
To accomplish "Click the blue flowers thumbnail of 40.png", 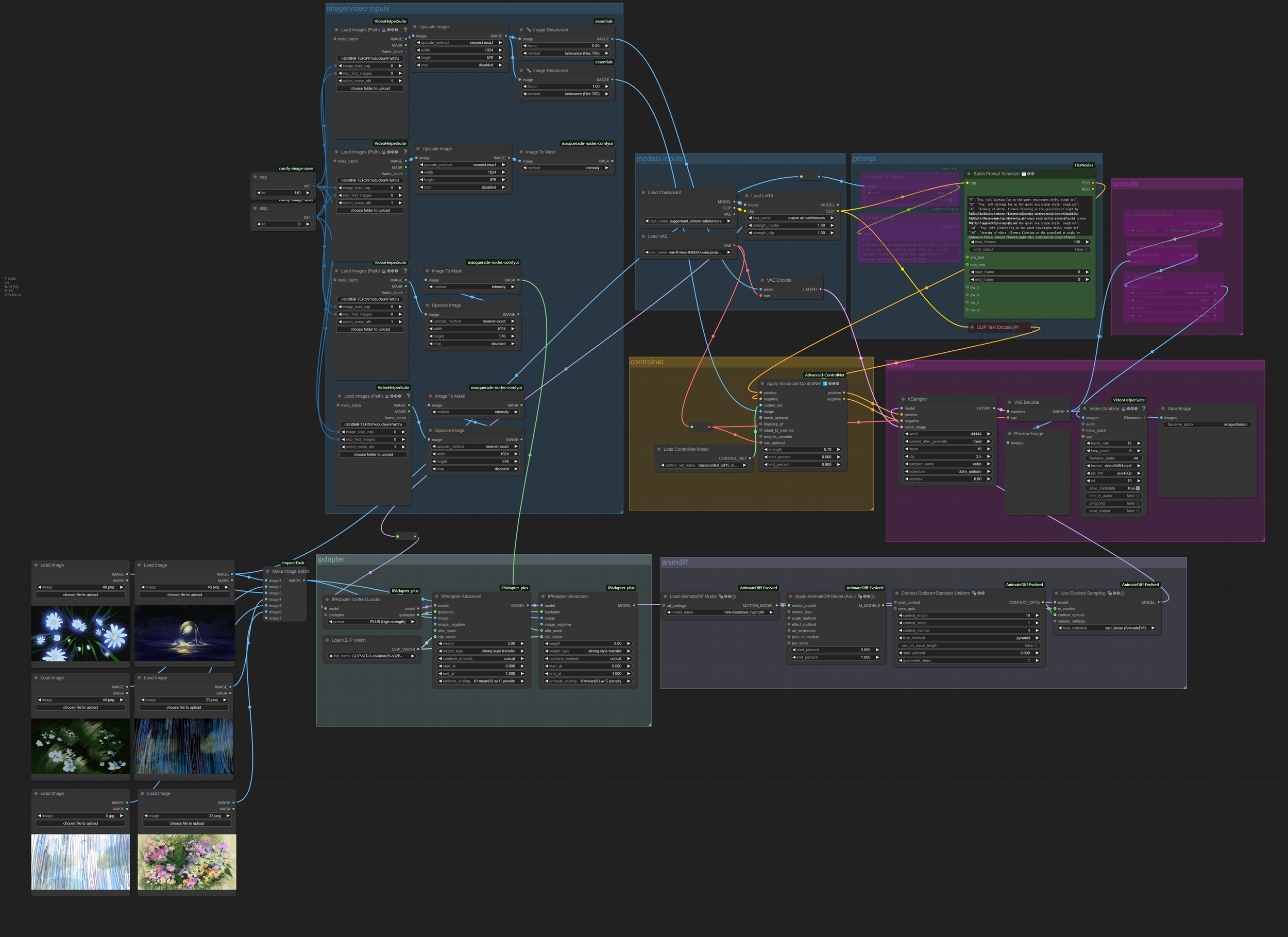I will pos(81,633).
